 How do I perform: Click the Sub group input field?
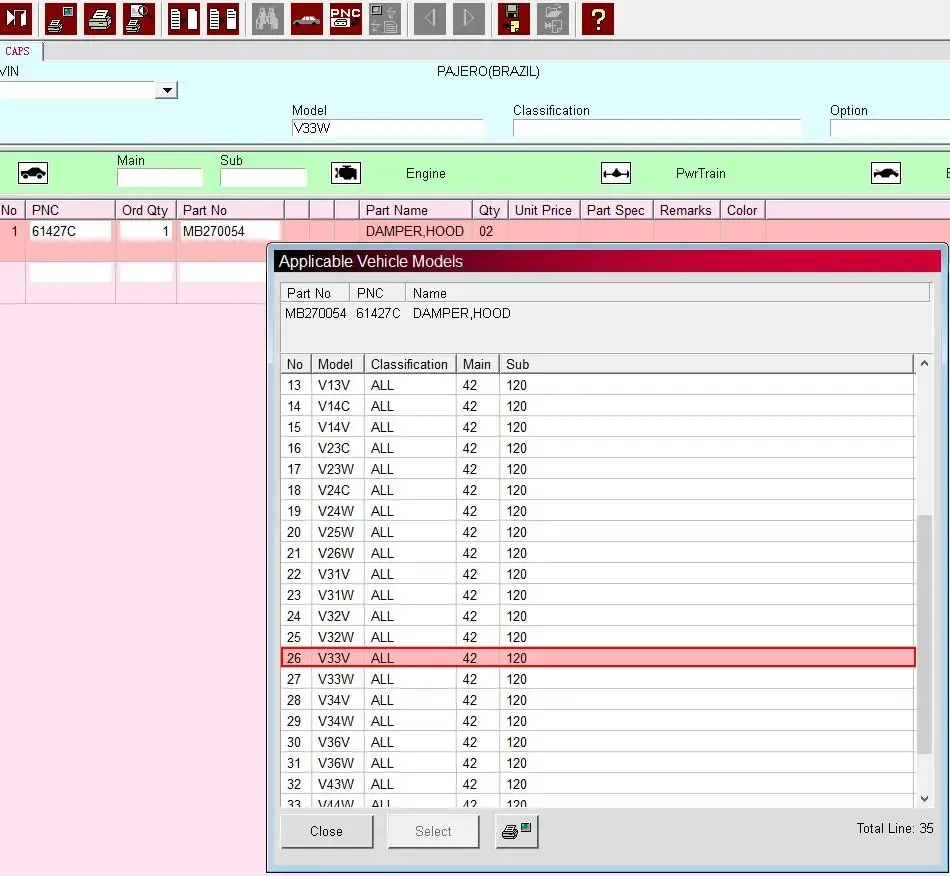coord(263,178)
